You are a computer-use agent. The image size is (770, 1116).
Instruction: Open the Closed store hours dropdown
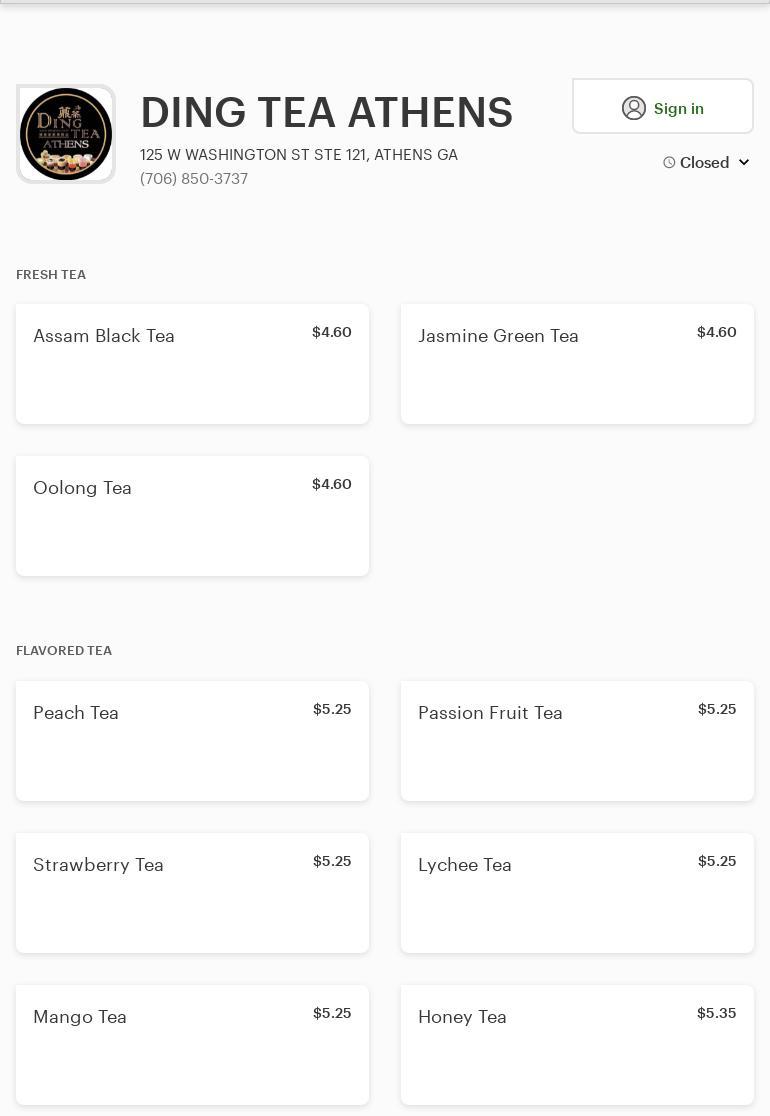pos(704,162)
